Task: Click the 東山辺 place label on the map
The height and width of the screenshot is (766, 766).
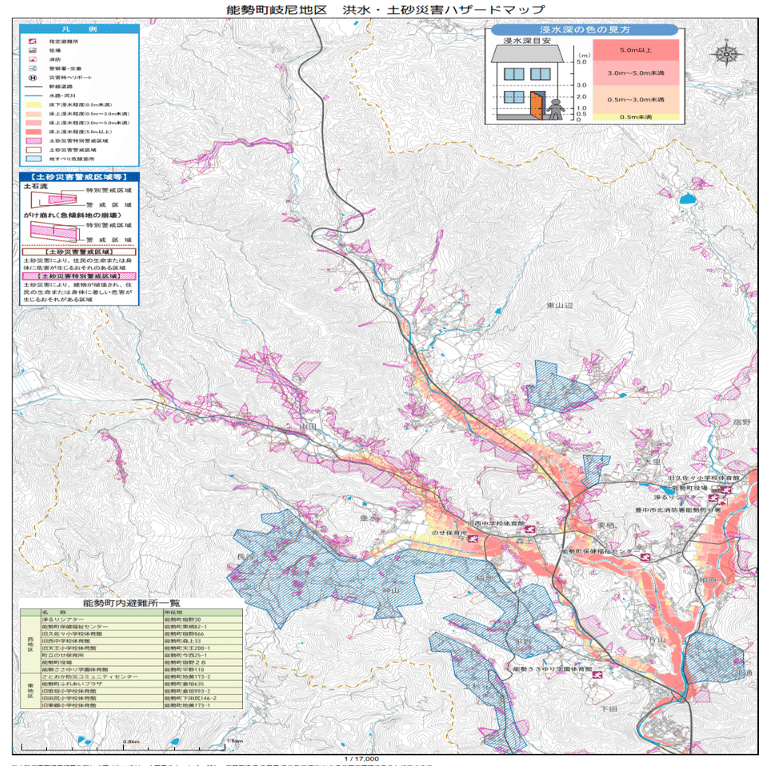Action: pyautogui.click(x=559, y=305)
